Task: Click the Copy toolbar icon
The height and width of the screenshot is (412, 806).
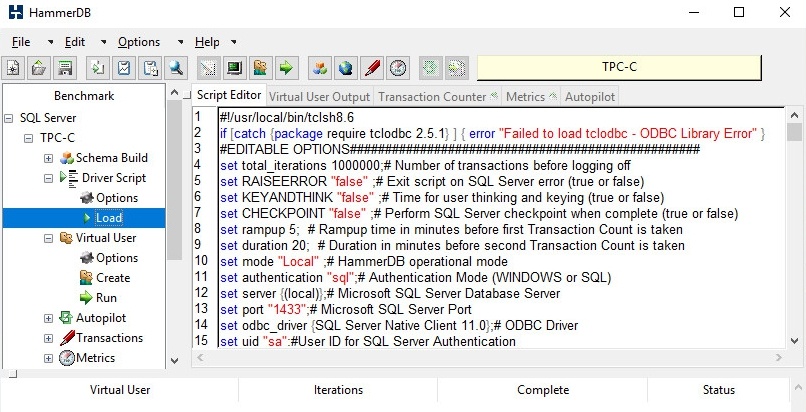Action: 97,68
